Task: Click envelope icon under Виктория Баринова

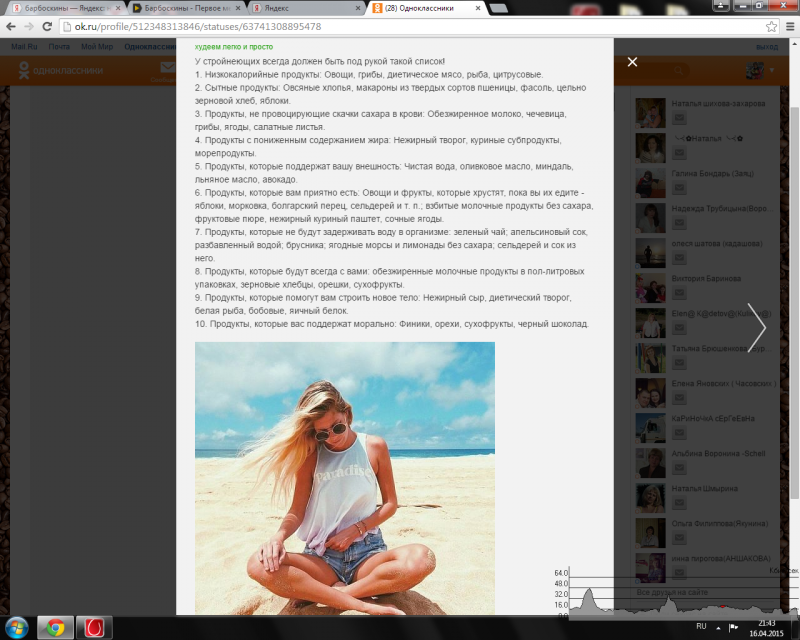Action: (x=679, y=293)
